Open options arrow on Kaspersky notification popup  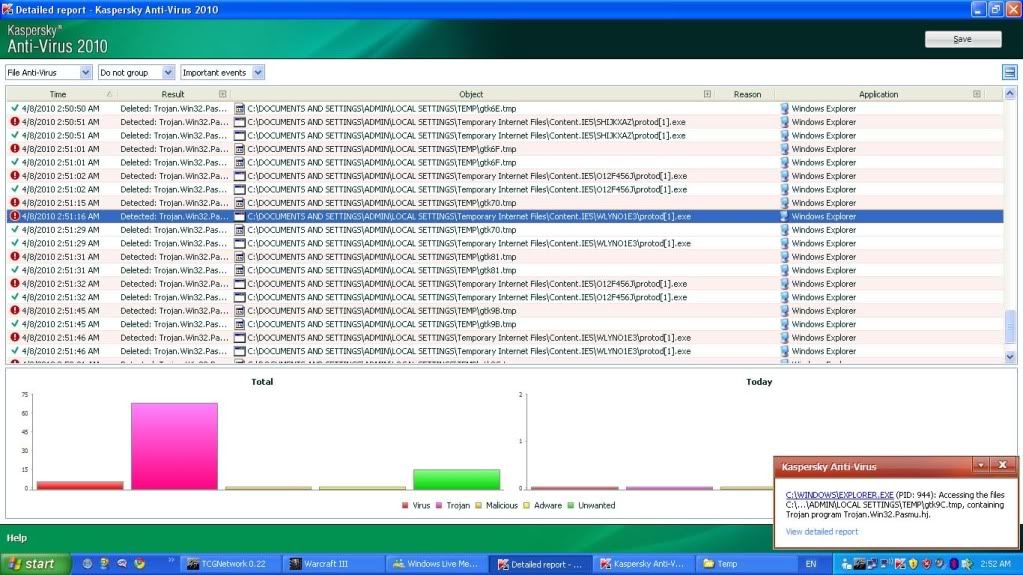point(981,466)
